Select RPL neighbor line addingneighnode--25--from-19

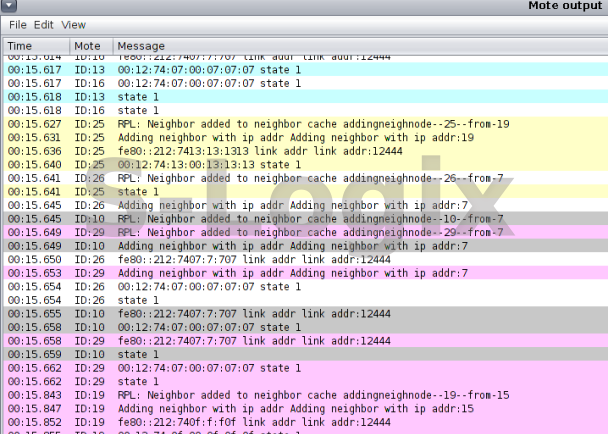pos(306,124)
